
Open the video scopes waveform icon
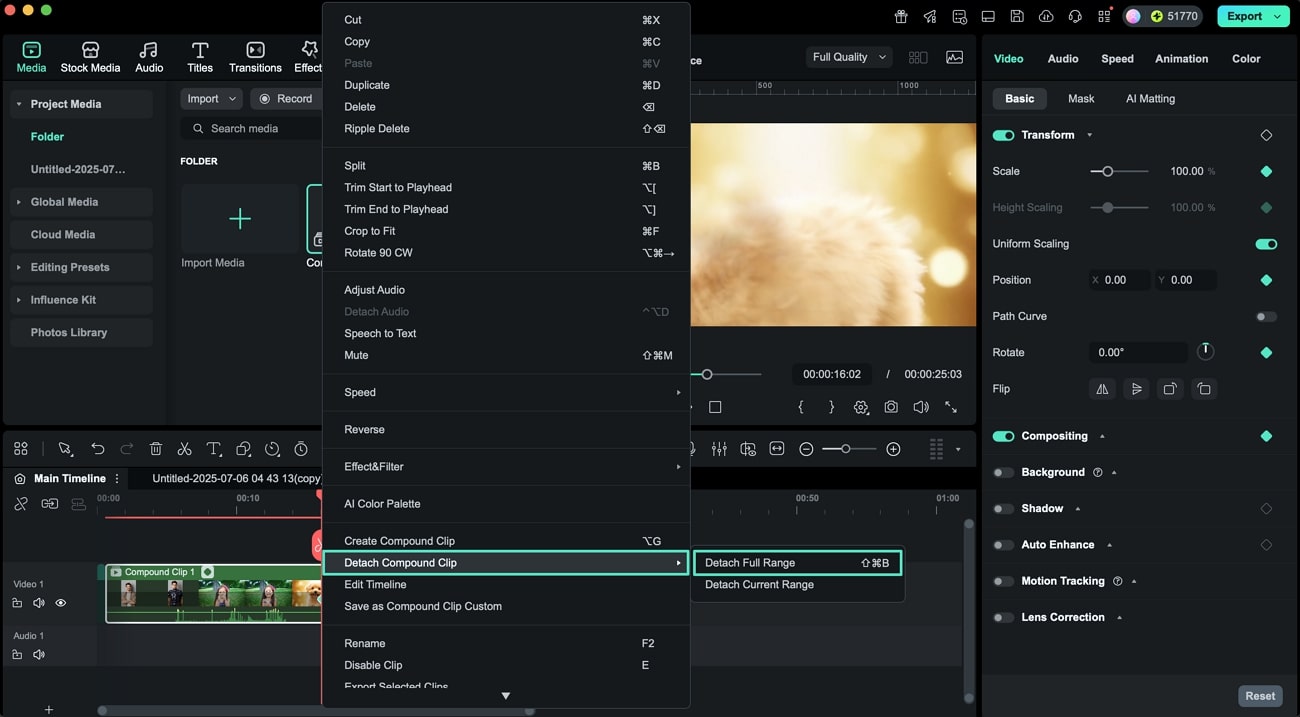coord(955,57)
